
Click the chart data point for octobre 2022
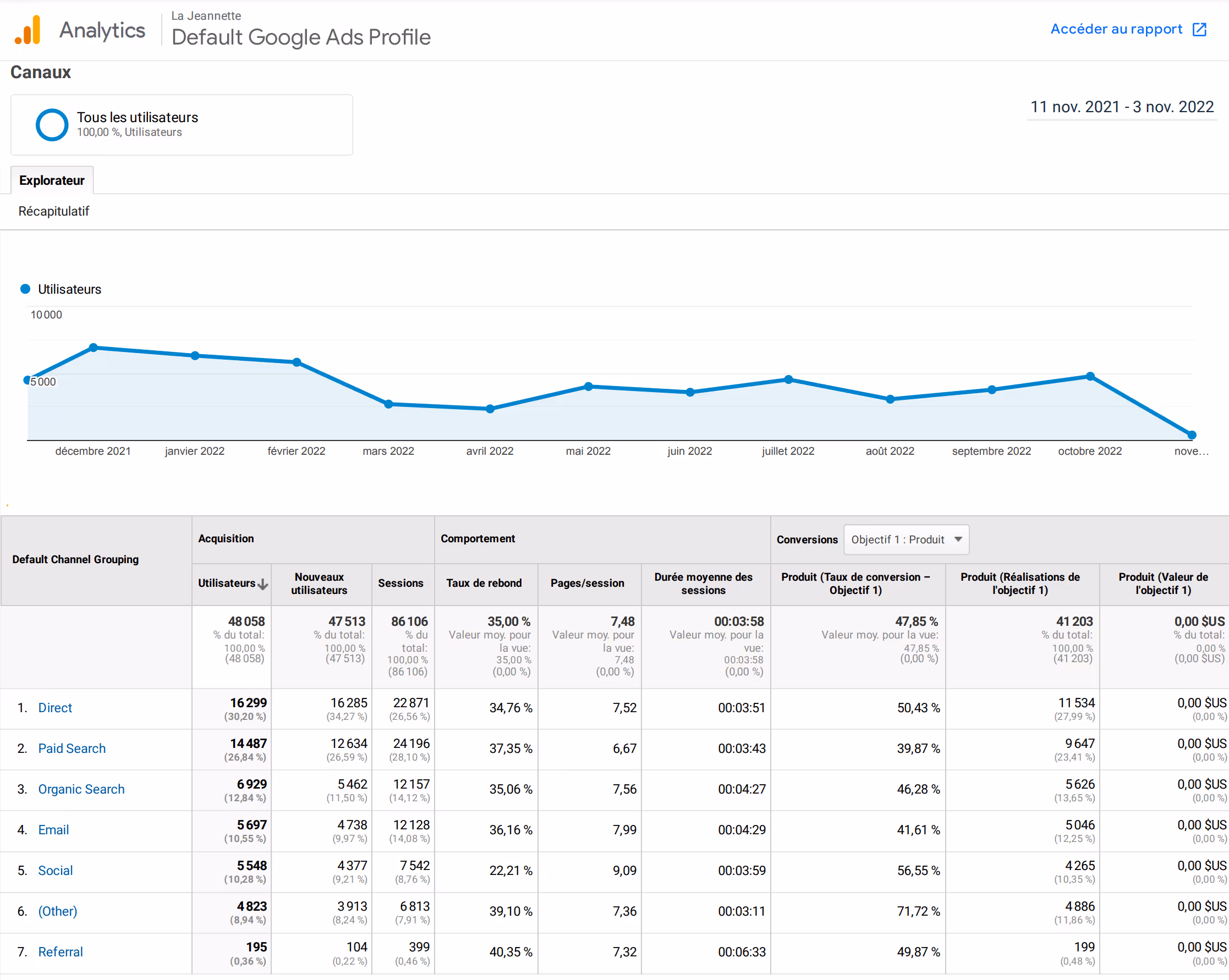[x=1090, y=376]
